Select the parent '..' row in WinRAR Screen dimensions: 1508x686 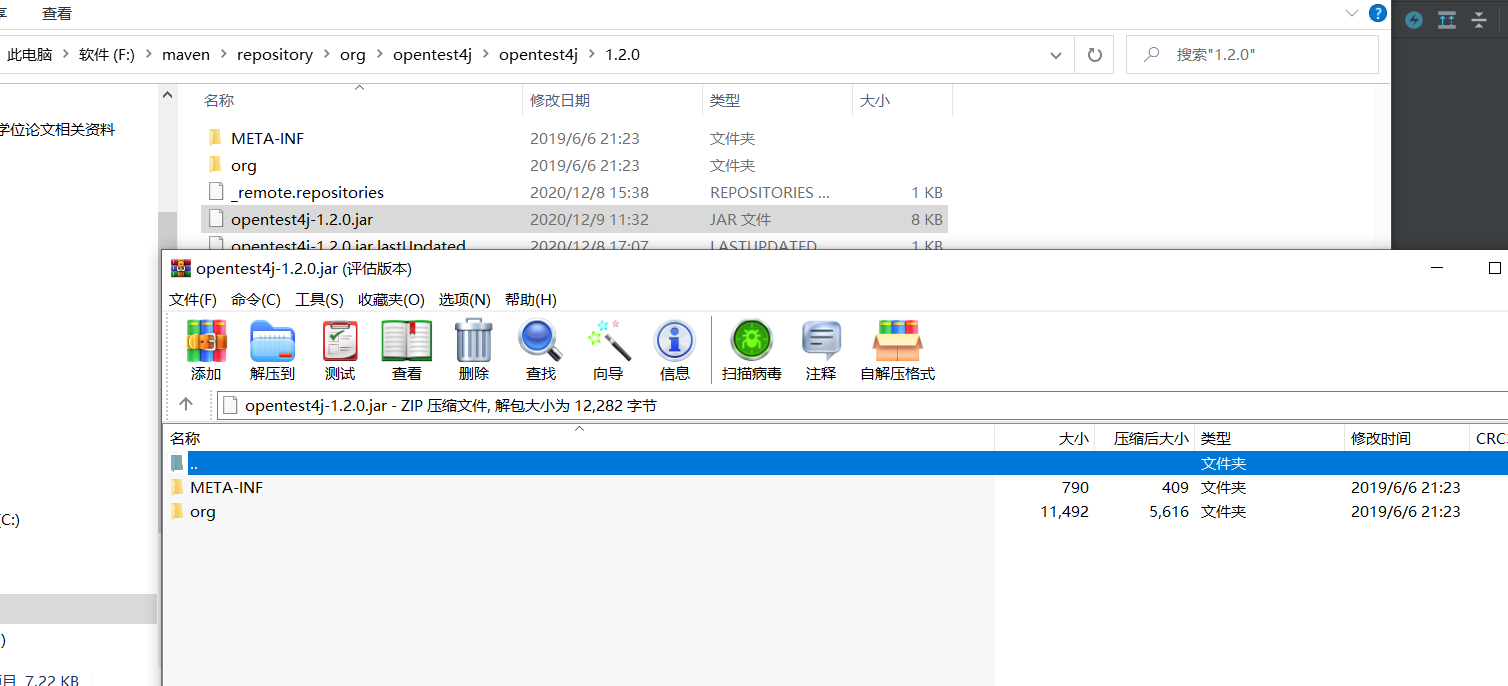tap(835, 463)
